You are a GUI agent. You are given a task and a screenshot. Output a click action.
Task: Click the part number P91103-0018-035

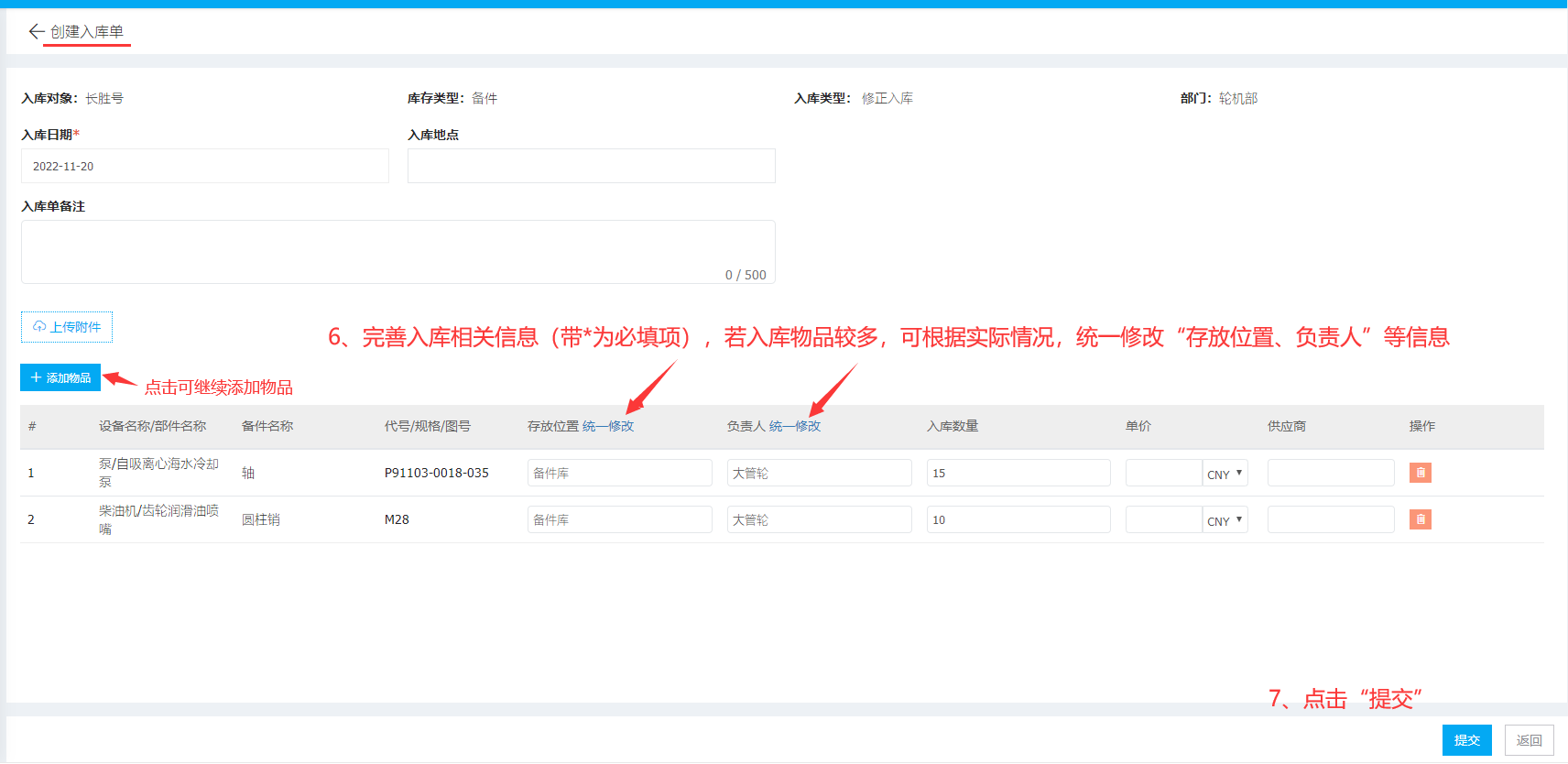(x=437, y=473)
